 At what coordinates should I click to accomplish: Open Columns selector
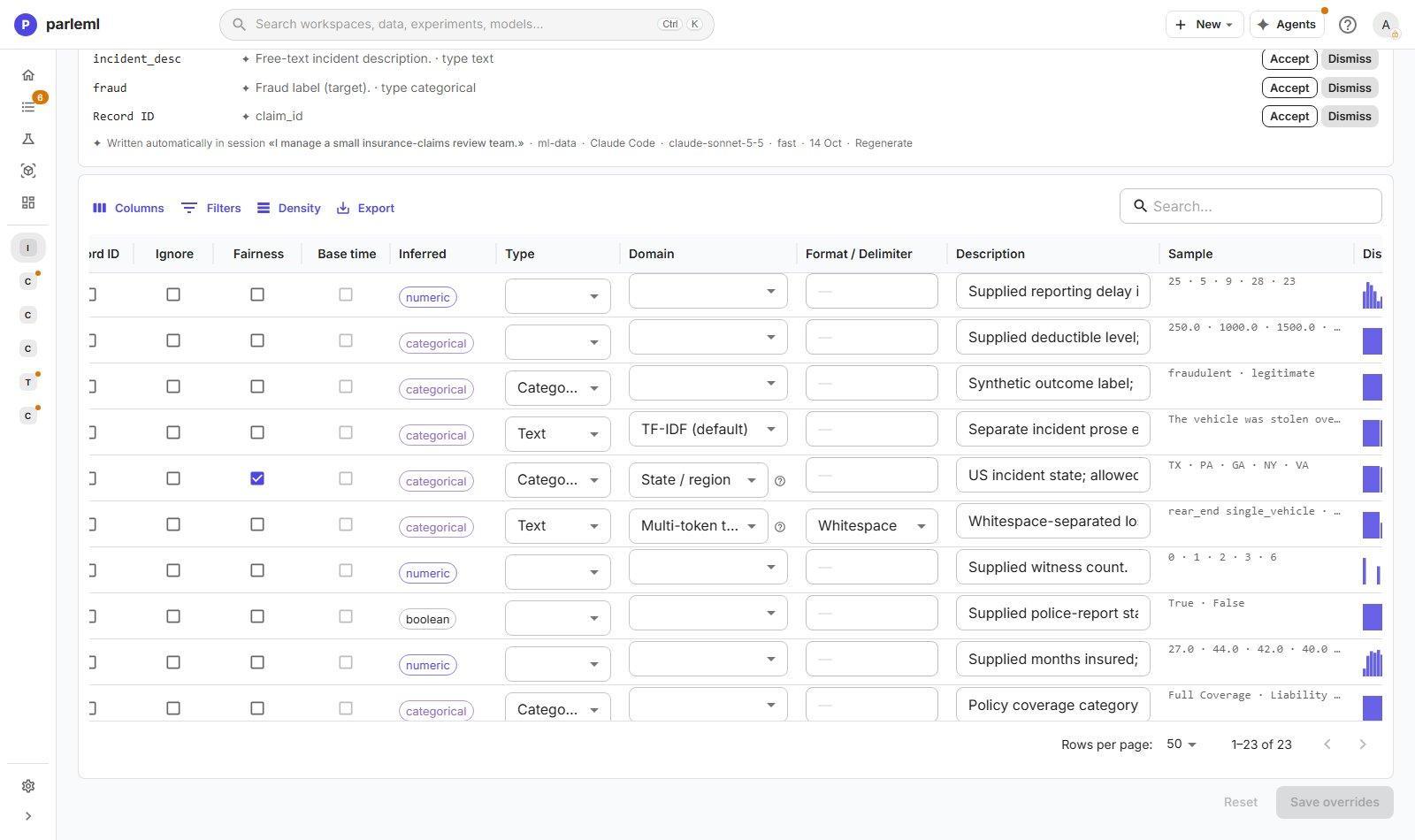(128, 208)
